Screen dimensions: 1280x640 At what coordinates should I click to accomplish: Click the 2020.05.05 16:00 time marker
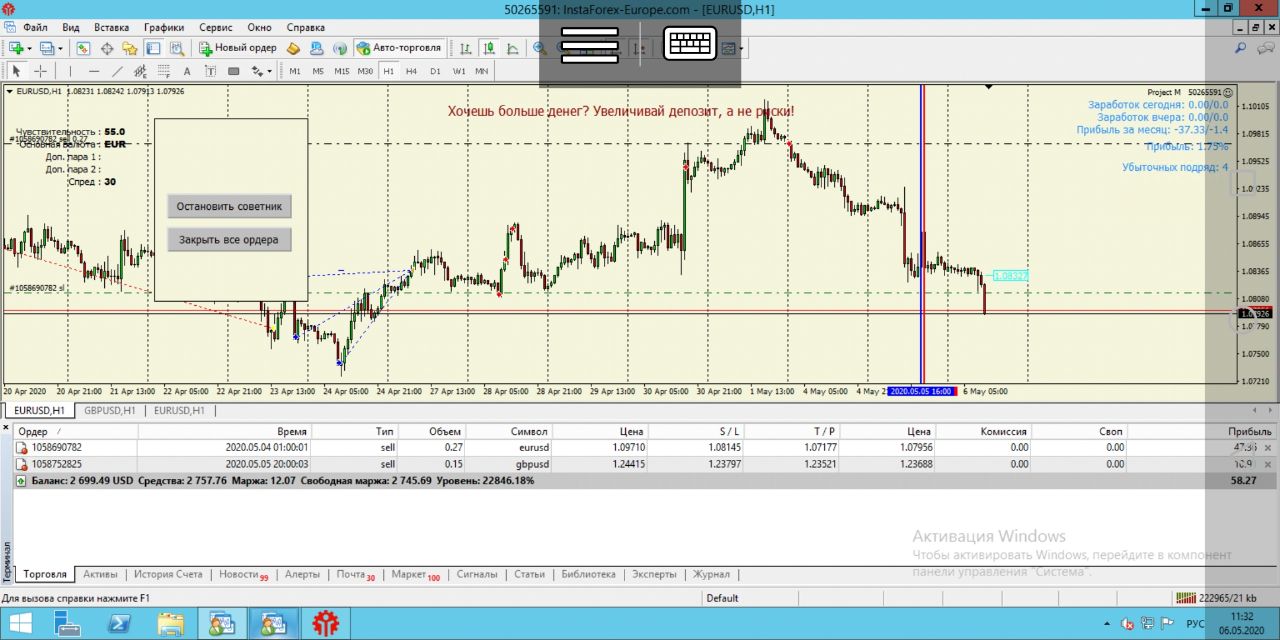[x=920, y=391]
